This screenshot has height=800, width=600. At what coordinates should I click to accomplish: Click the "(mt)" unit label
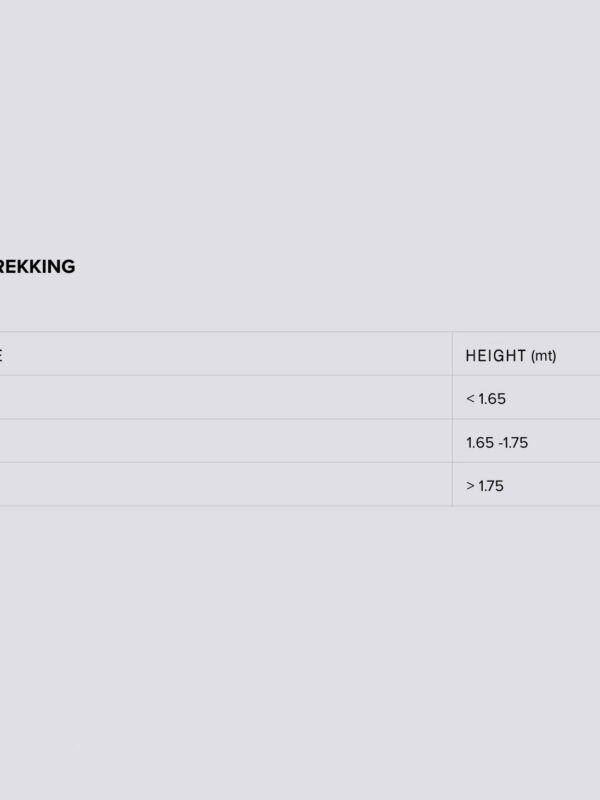543,356
